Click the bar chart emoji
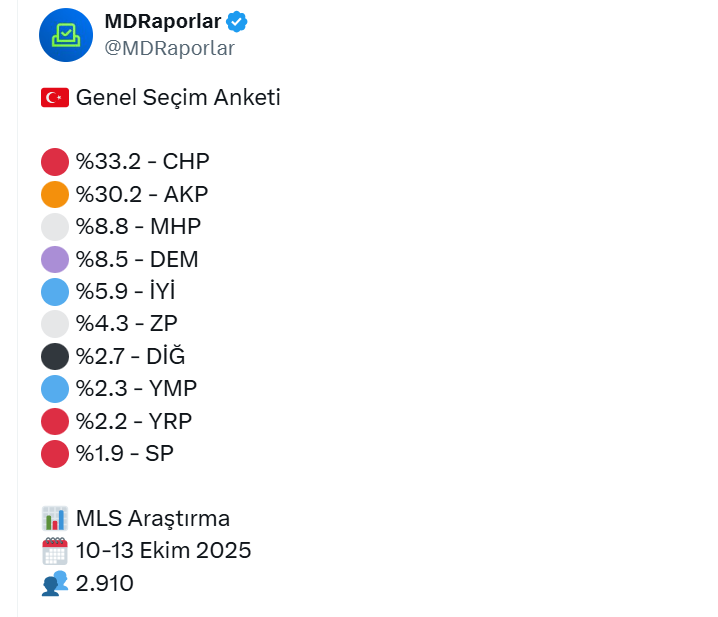This screenshot has width=718, height=617. coord(54,518)
